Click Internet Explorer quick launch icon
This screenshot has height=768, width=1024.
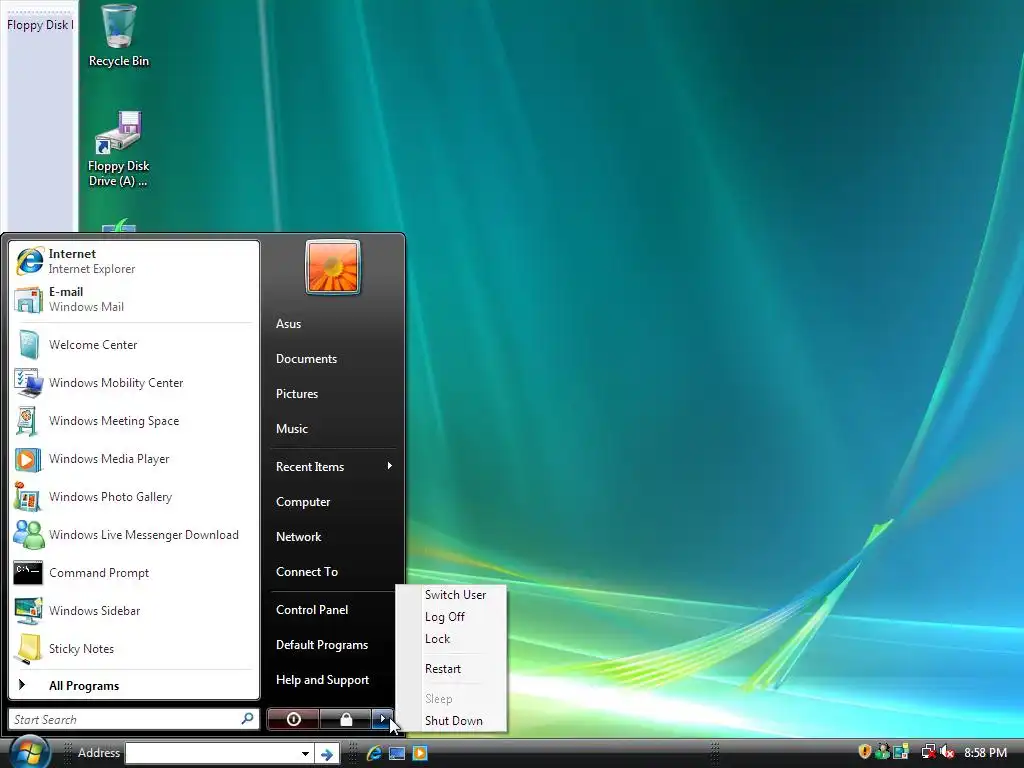click(374, 753)
